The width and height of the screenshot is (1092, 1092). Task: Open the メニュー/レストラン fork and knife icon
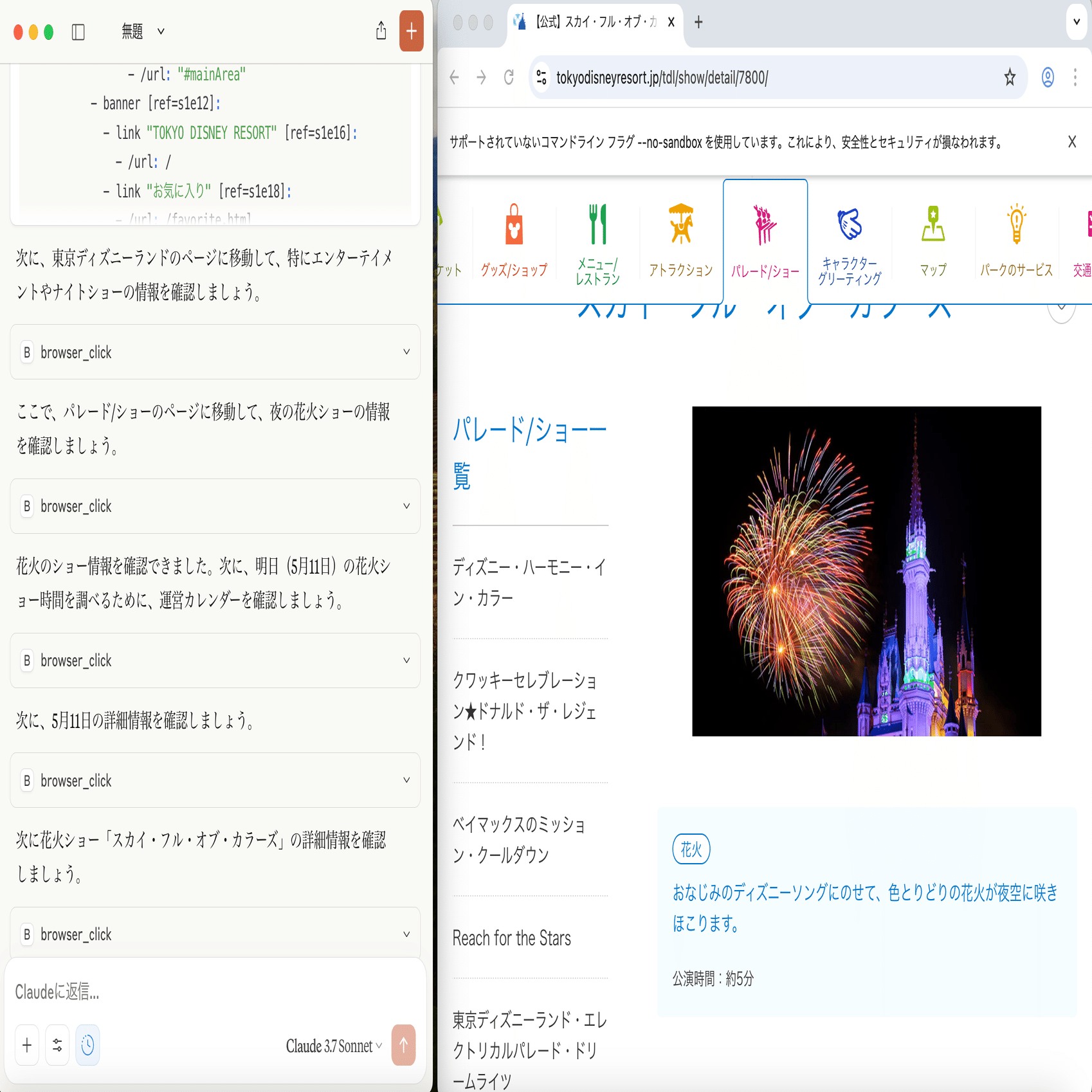(x=597, y=224)
